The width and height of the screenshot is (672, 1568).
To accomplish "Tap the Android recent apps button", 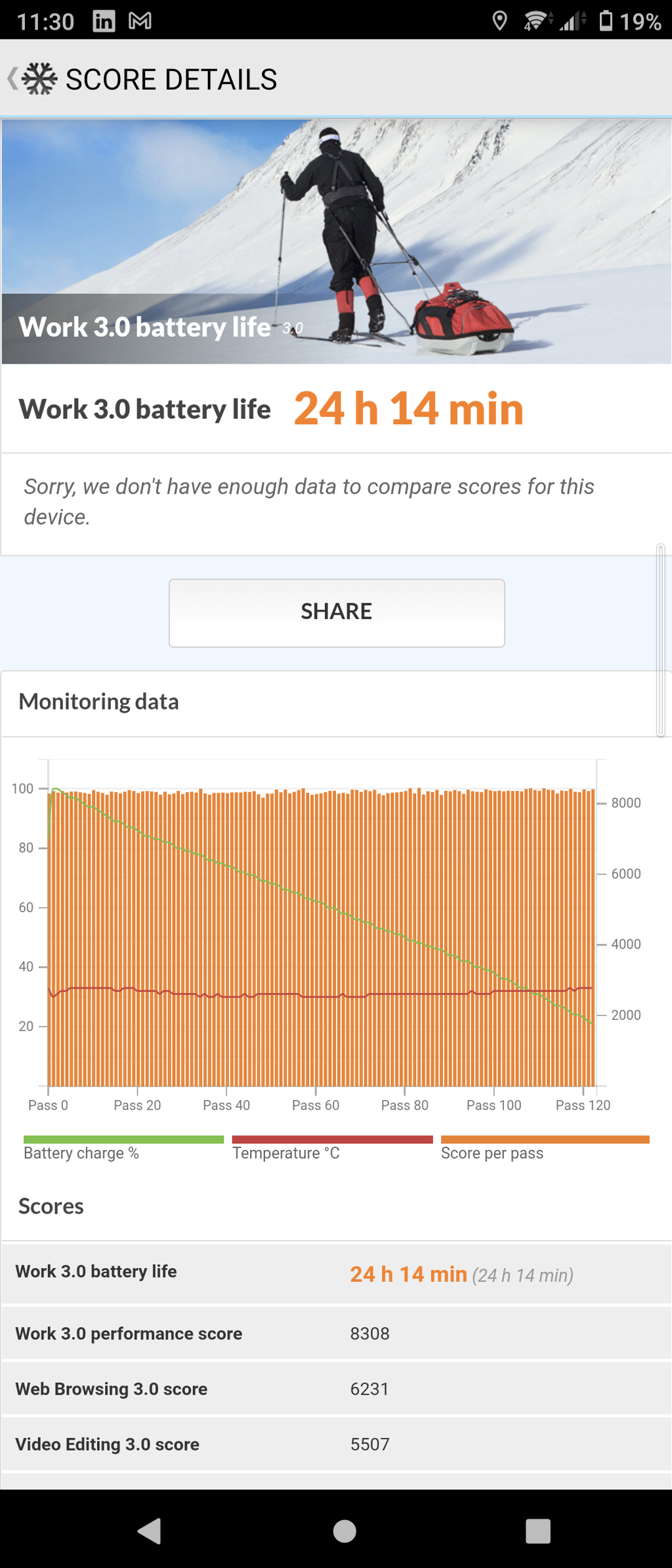I will (x=538, y=1531).
